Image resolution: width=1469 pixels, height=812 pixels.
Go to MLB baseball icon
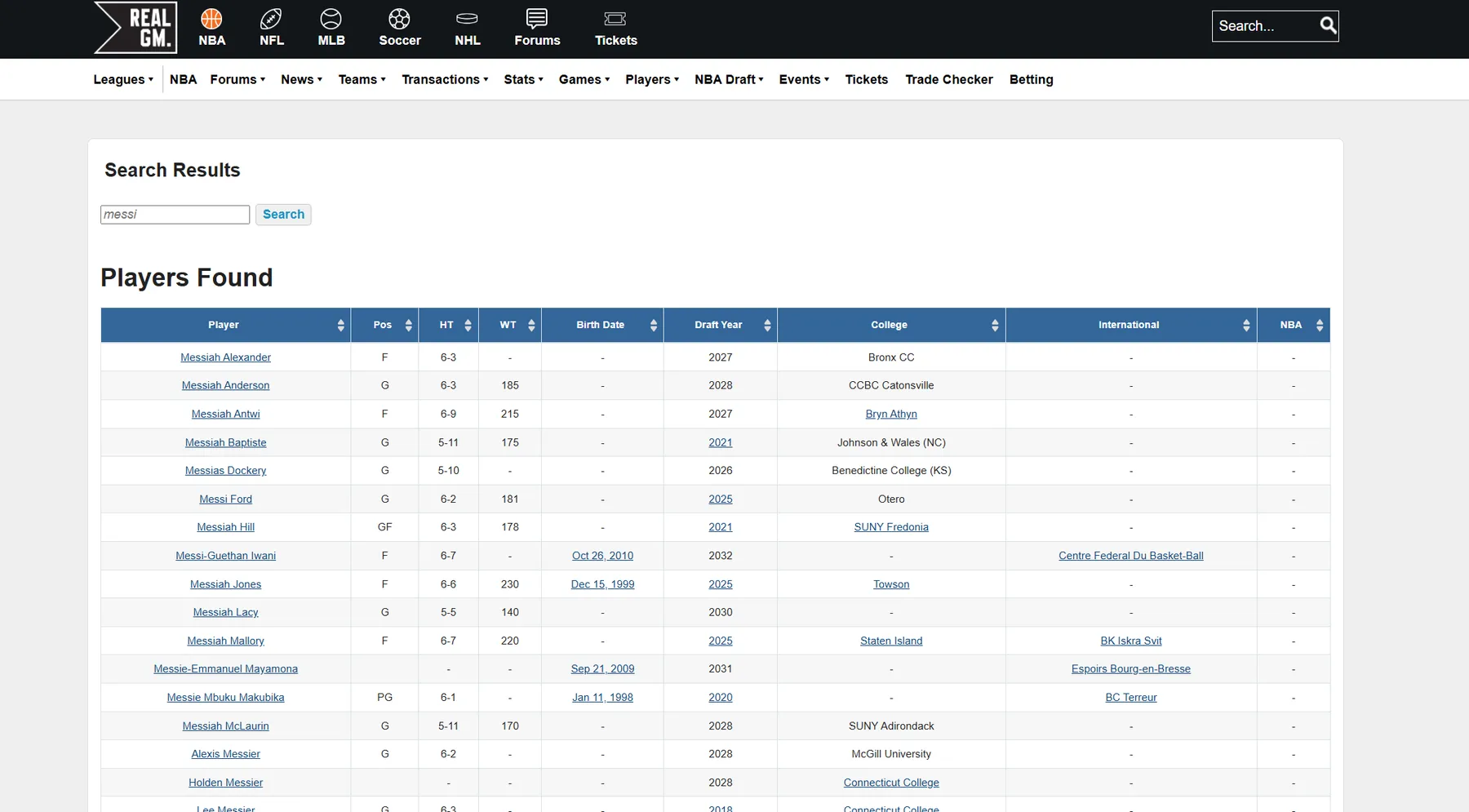coord(331,19)
